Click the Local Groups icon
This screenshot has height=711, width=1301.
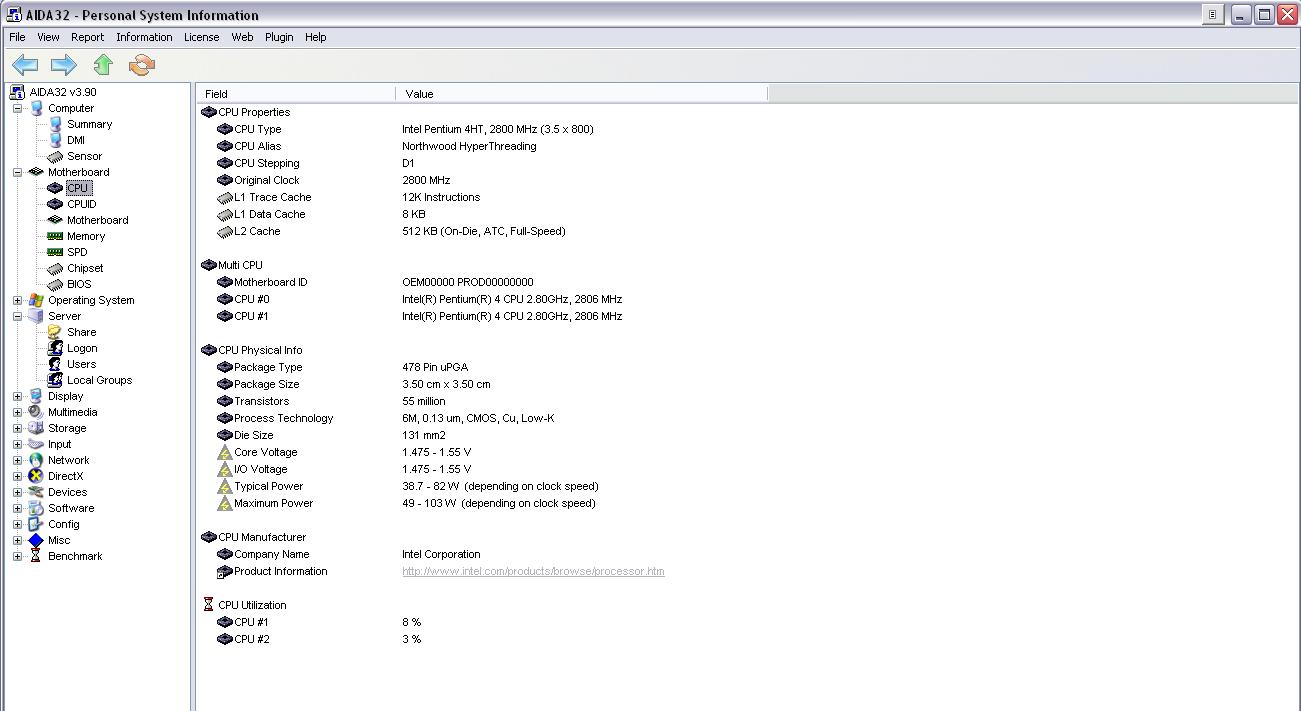pyautogui.click(x=55, y=380)
